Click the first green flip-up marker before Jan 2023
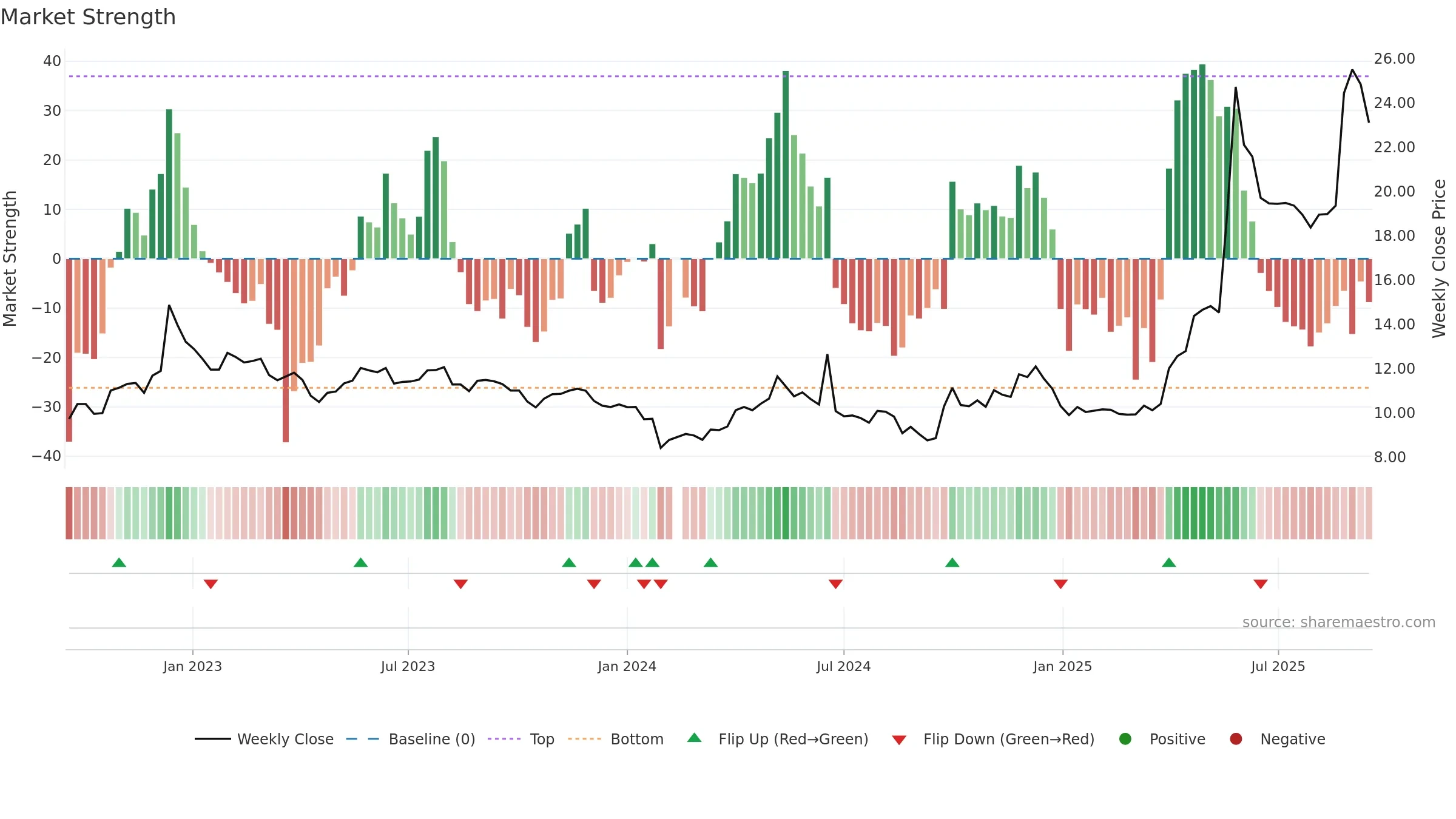The image size is (1456, 819). tap(119, 562)
